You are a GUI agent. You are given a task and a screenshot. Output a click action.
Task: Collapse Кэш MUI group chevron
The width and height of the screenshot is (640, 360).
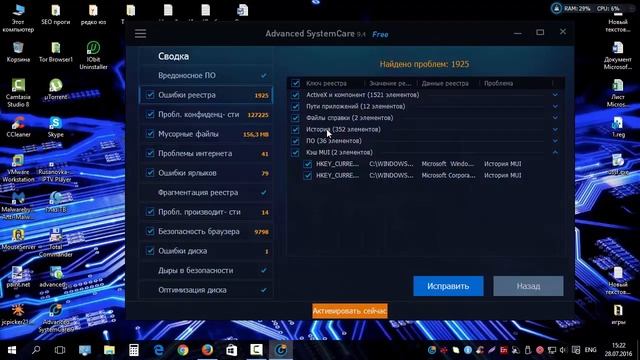(555, 152)
